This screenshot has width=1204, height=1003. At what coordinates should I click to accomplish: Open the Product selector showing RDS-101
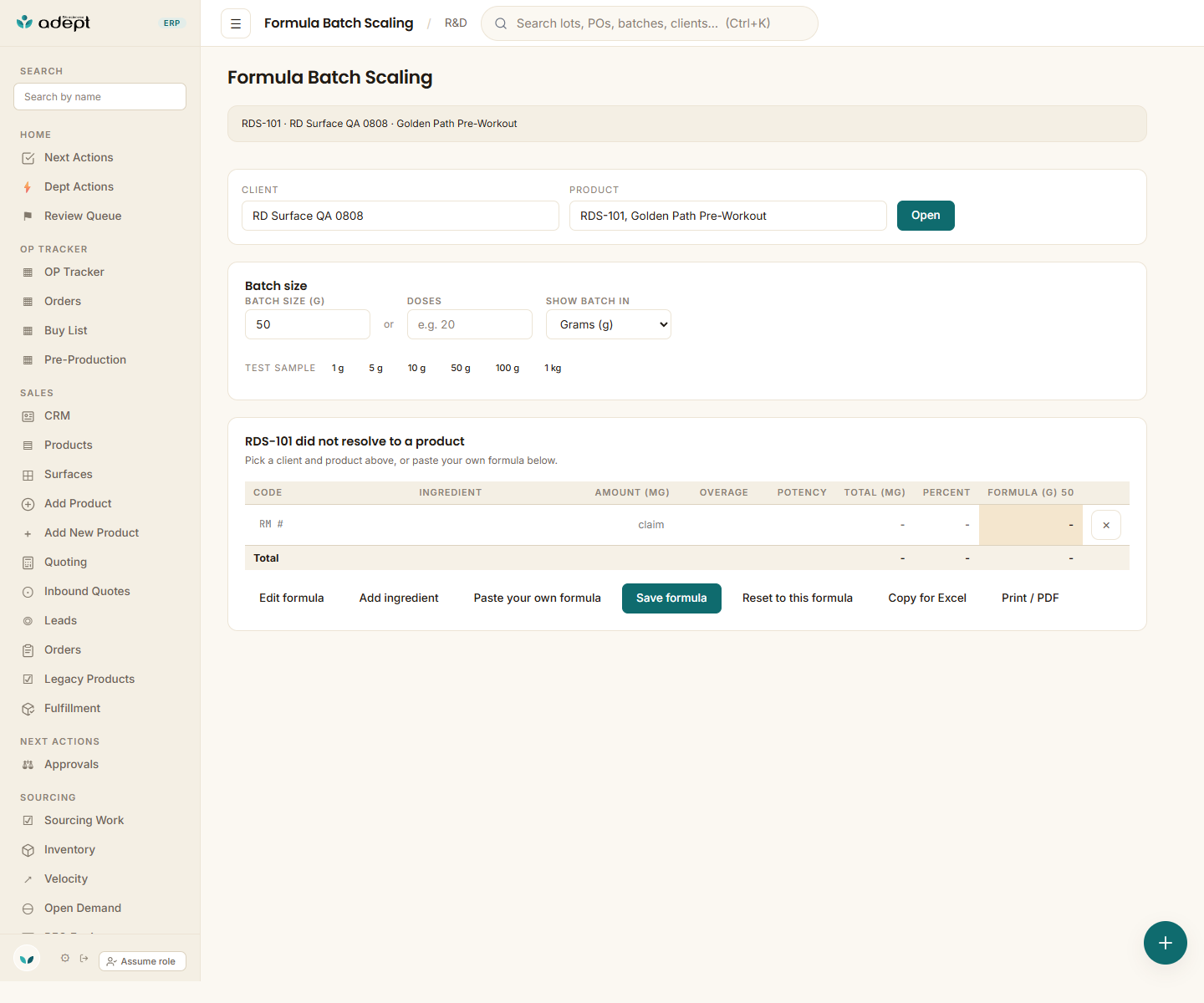728,216
